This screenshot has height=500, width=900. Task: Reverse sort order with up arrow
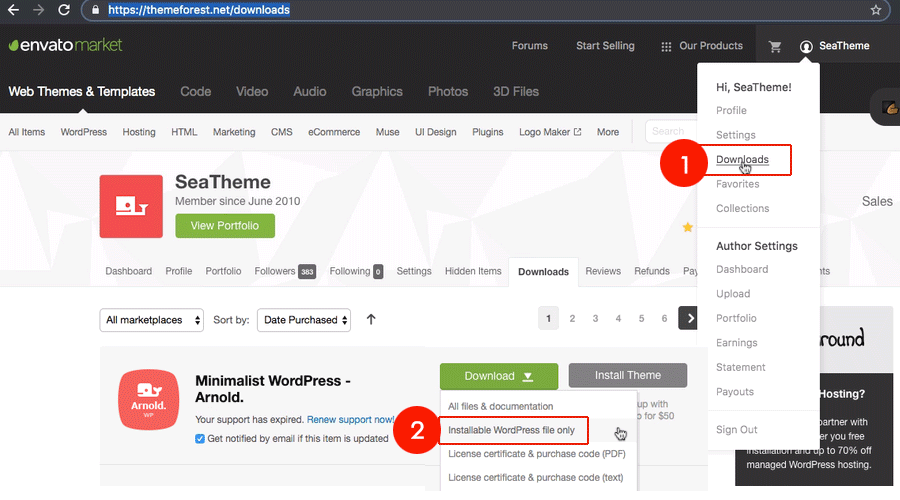(x=371, y=319)
